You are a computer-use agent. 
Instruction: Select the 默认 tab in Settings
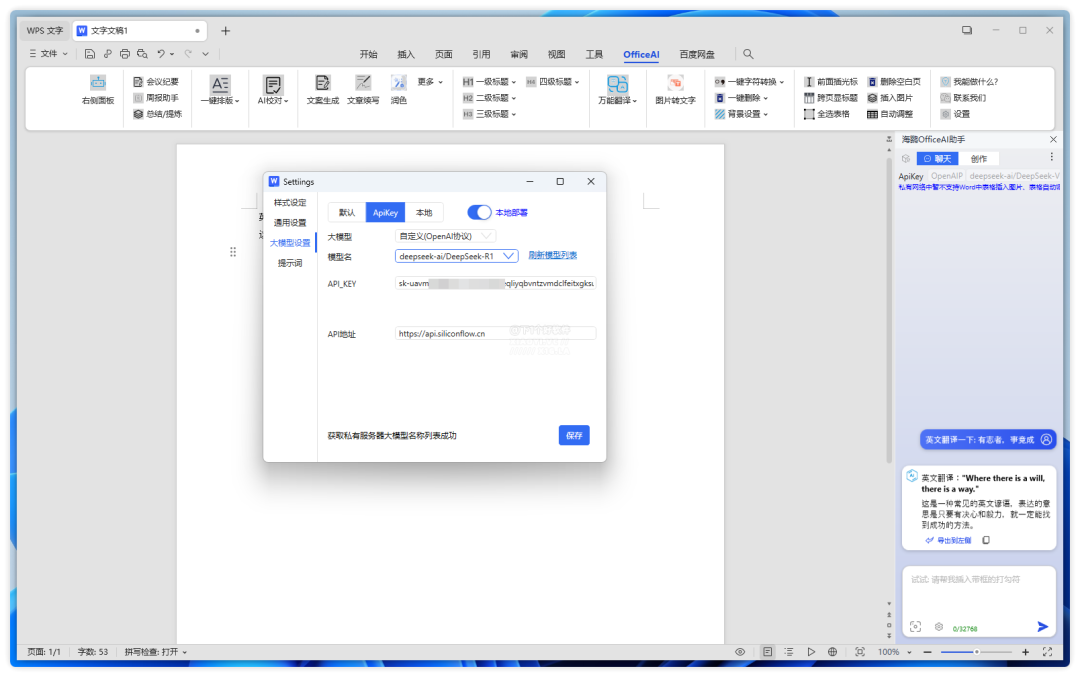tap(346, 212)
